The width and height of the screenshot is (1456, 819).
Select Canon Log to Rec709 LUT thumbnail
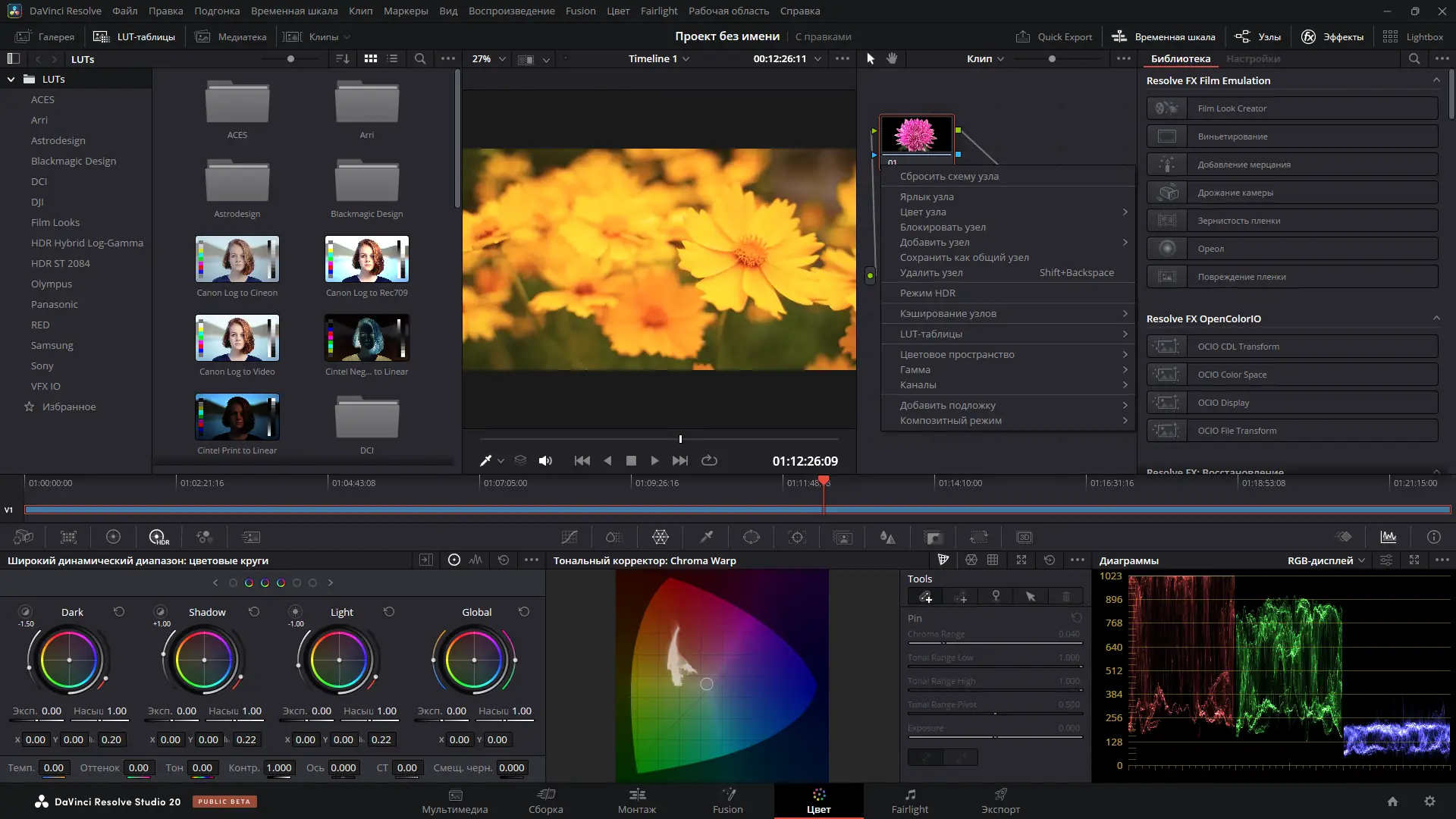tap(367, 259)
